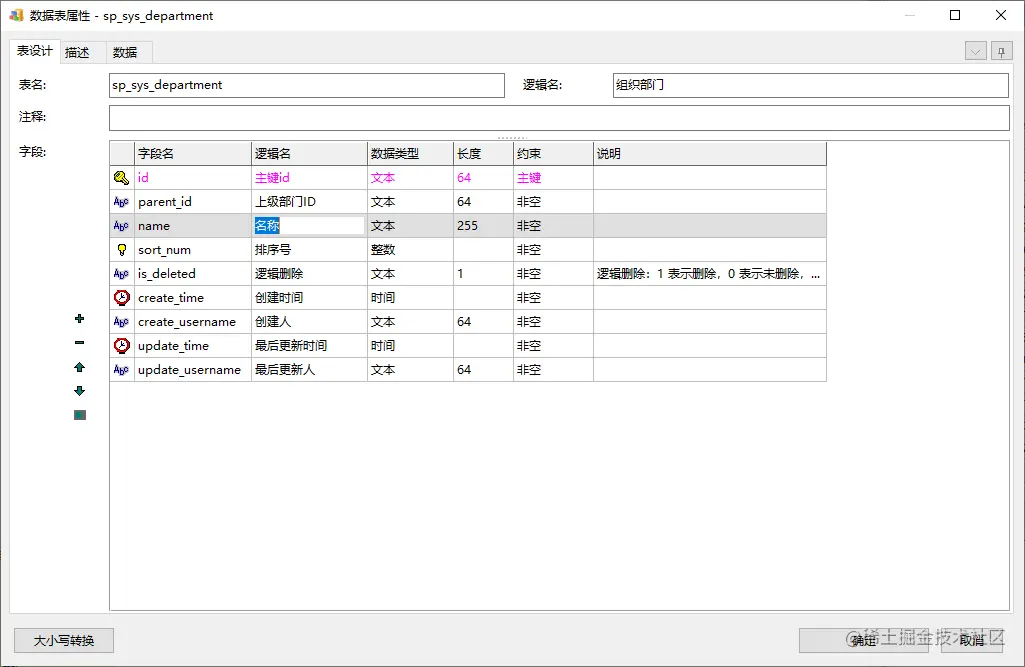Select the sort_num field name cell

point(193,250)
